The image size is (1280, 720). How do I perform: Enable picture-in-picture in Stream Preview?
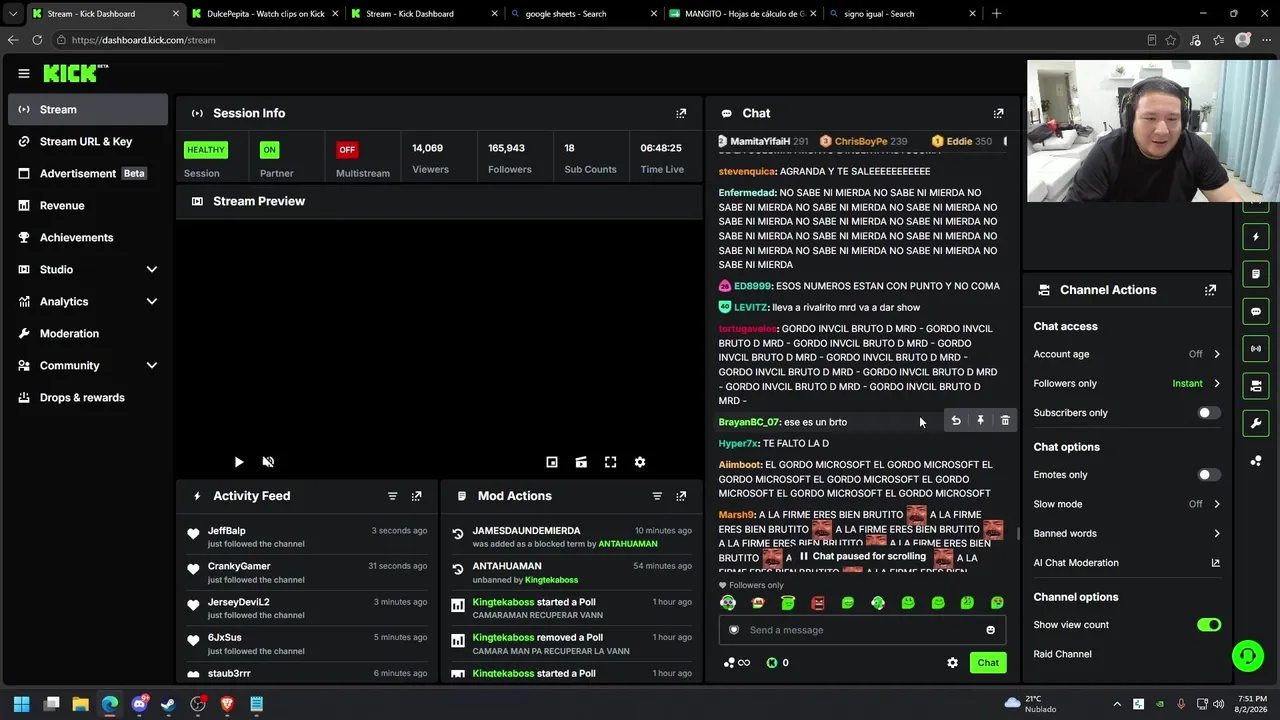[x=552, y=462]
